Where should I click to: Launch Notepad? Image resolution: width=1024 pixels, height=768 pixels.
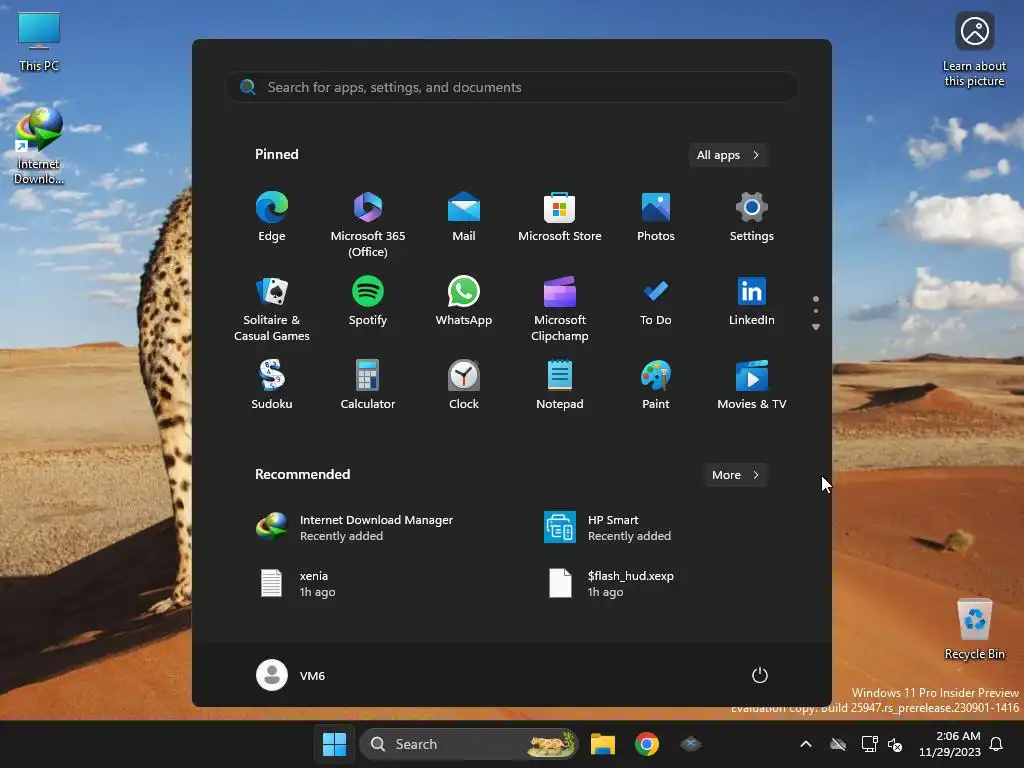560,385
